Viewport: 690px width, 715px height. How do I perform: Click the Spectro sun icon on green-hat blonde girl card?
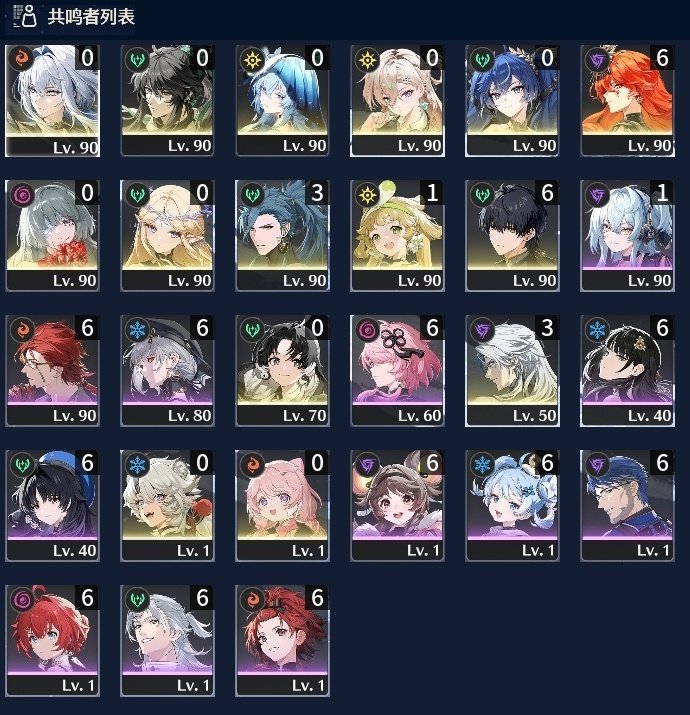click(x=367, y=194)
